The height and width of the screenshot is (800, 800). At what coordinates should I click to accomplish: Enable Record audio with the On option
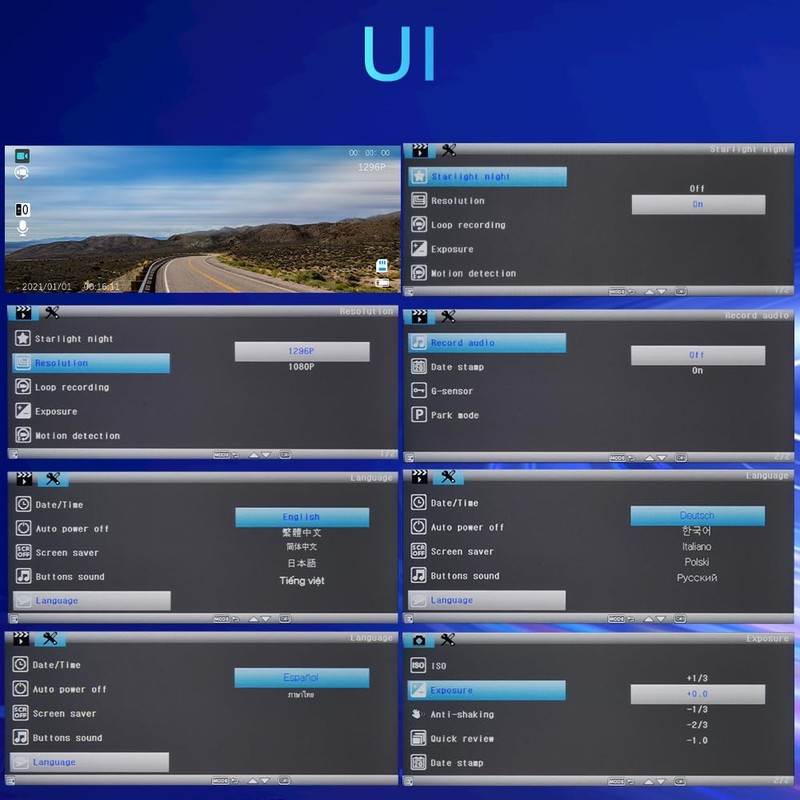[697, 371]
